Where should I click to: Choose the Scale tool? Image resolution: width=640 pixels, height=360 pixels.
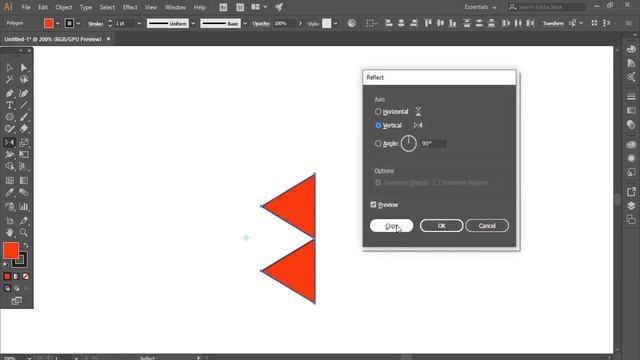click(x=24, y=142)
